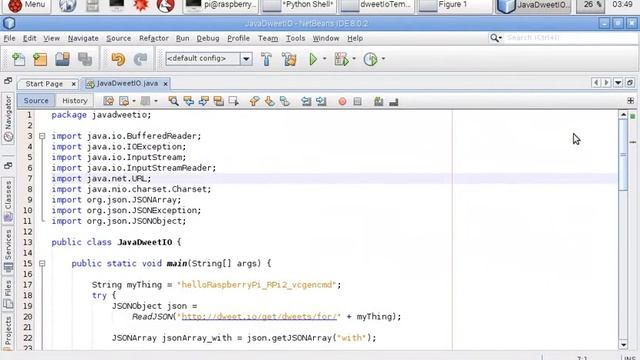The height and width of the screenshot is (360, 640).
Task: Show opened documents list arrow
Action: point(618,83)
